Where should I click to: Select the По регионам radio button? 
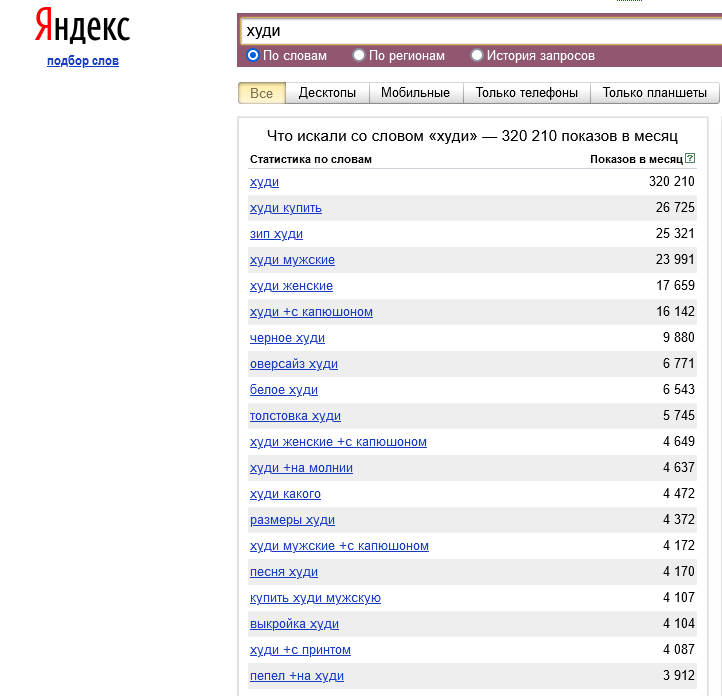[x=359, y=56]
